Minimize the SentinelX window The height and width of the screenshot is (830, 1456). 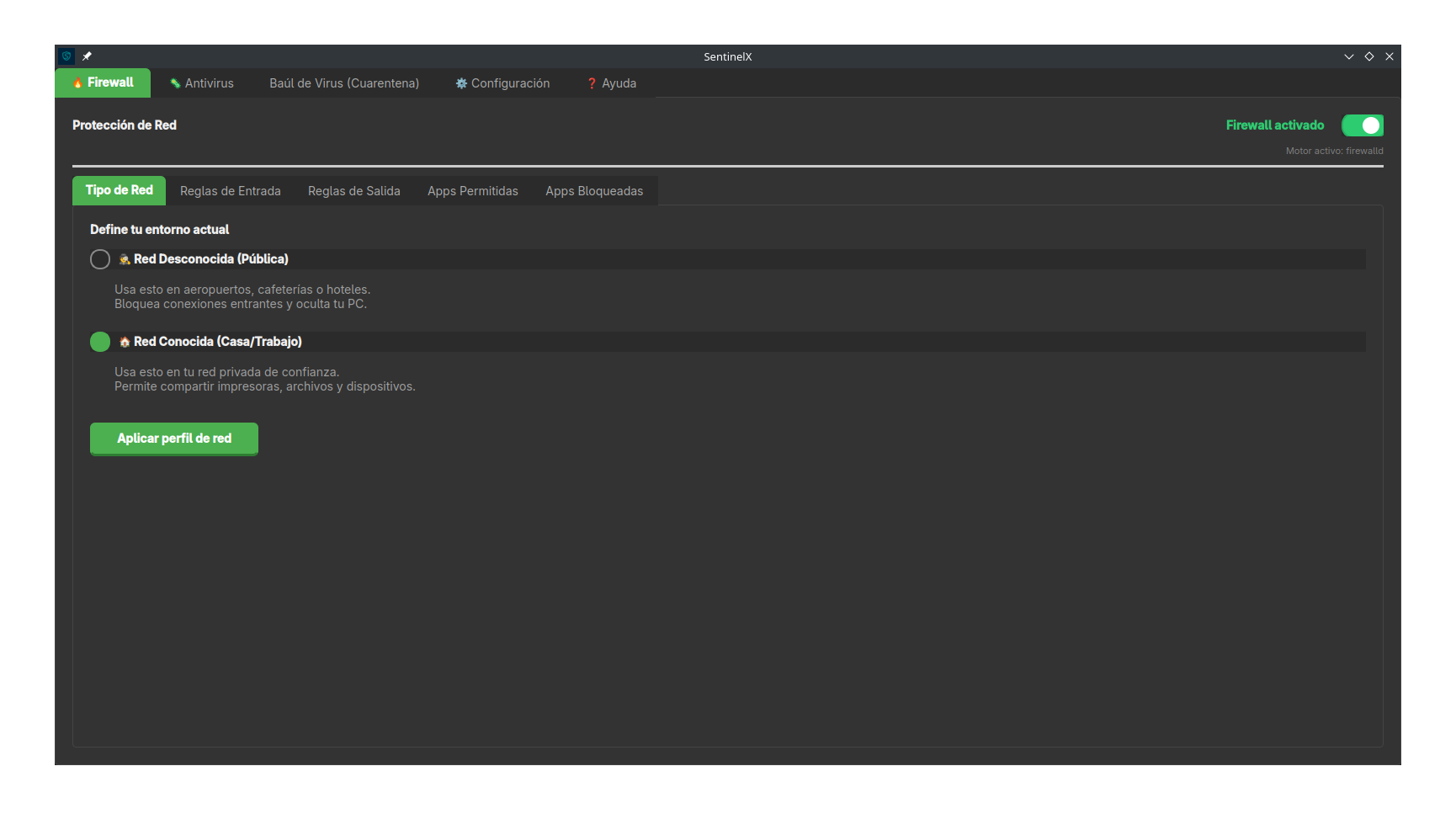[x=1349, y=56]
